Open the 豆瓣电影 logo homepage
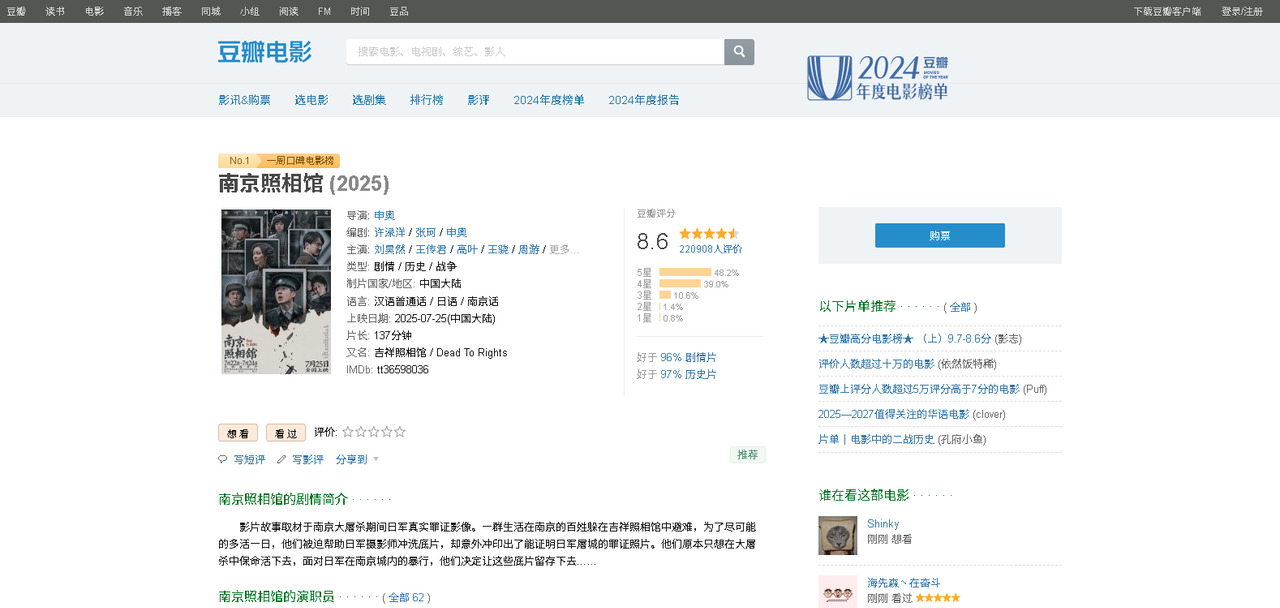Image resolution: width=1280 pixels, height=608 pixels. point(265,52)
